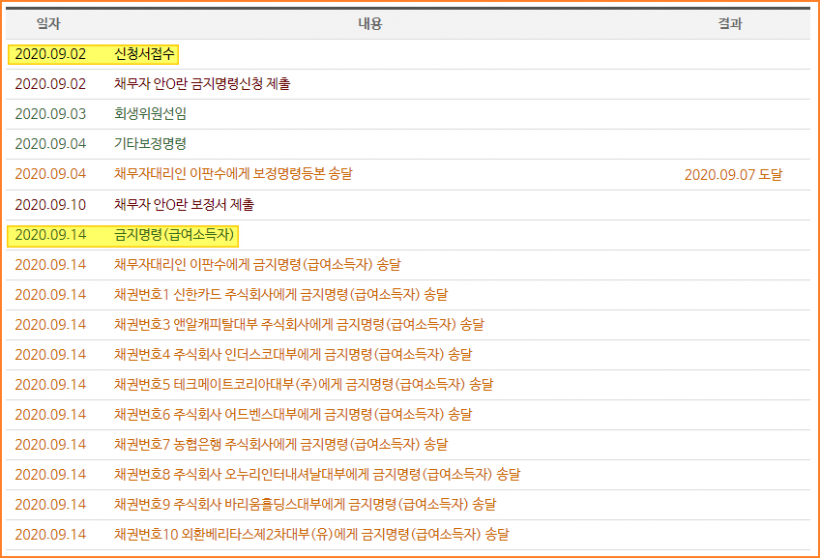Image resolution: width=820 pixels, height=558 pixels.
Task: Select the 회생위원선임 entry
Action: pos(150,113)
